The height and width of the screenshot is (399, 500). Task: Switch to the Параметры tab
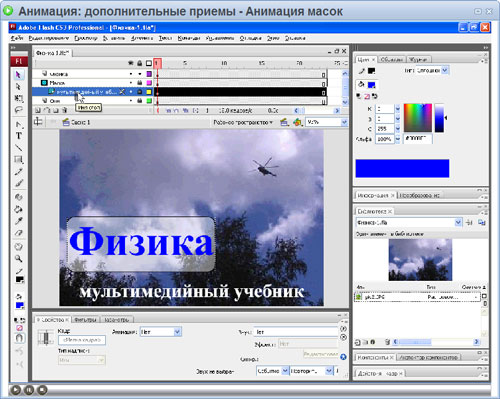pos(117,319)
